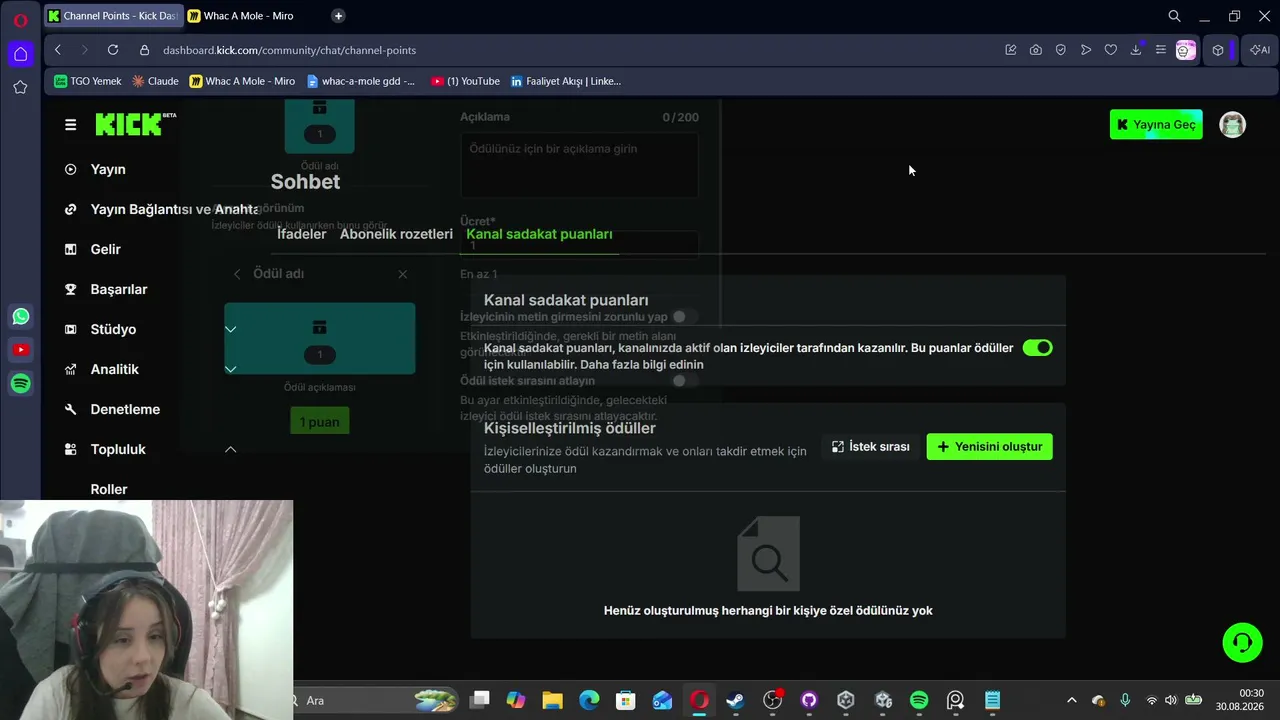Open a new browser tab
Screen dimensions: 1280x720
coord(338,16)
